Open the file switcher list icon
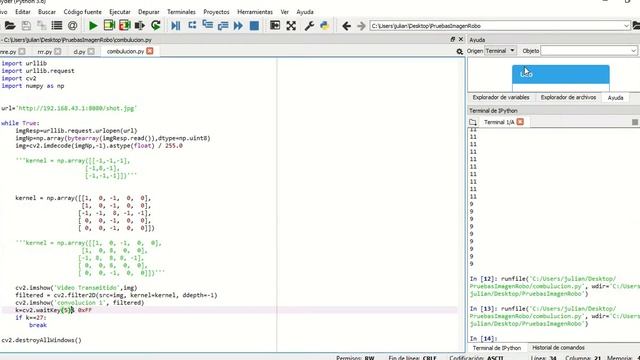 click(57, 26)
